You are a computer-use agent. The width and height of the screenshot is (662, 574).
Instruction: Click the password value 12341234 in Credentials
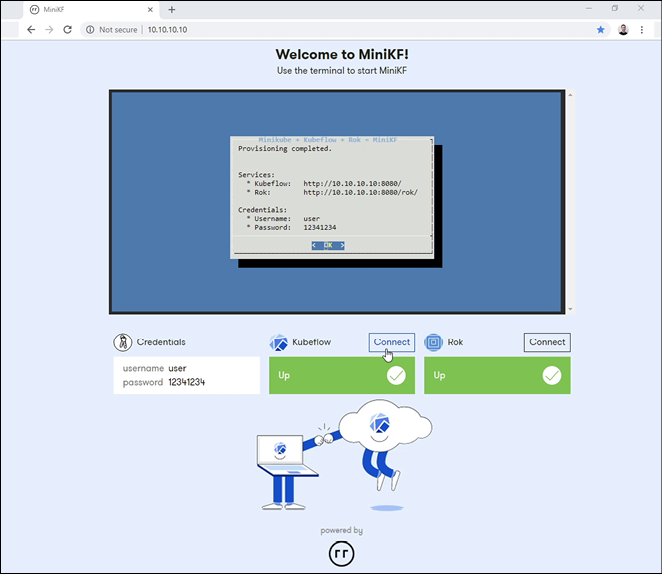(187, 382)
